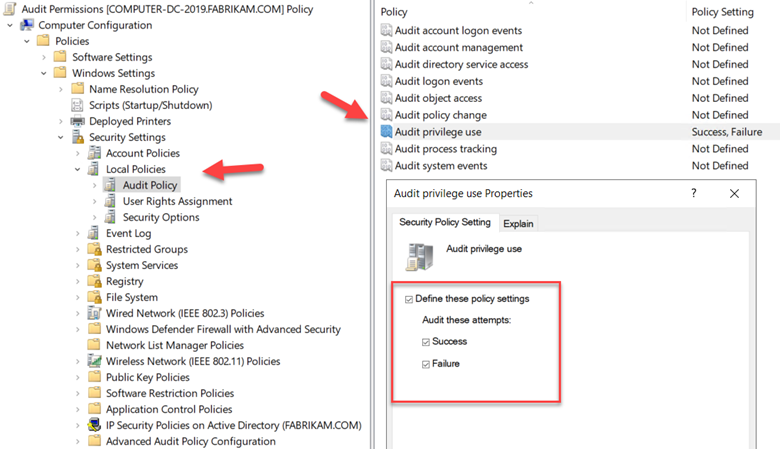
Task: Select Application Control Policies item
Action: coord(169,409)
